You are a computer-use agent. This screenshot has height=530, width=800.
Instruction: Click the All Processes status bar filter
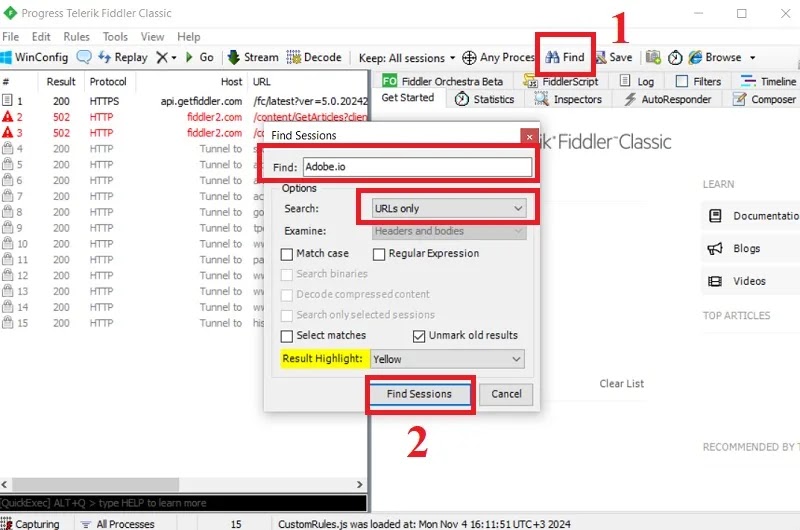tap(118, 524)
